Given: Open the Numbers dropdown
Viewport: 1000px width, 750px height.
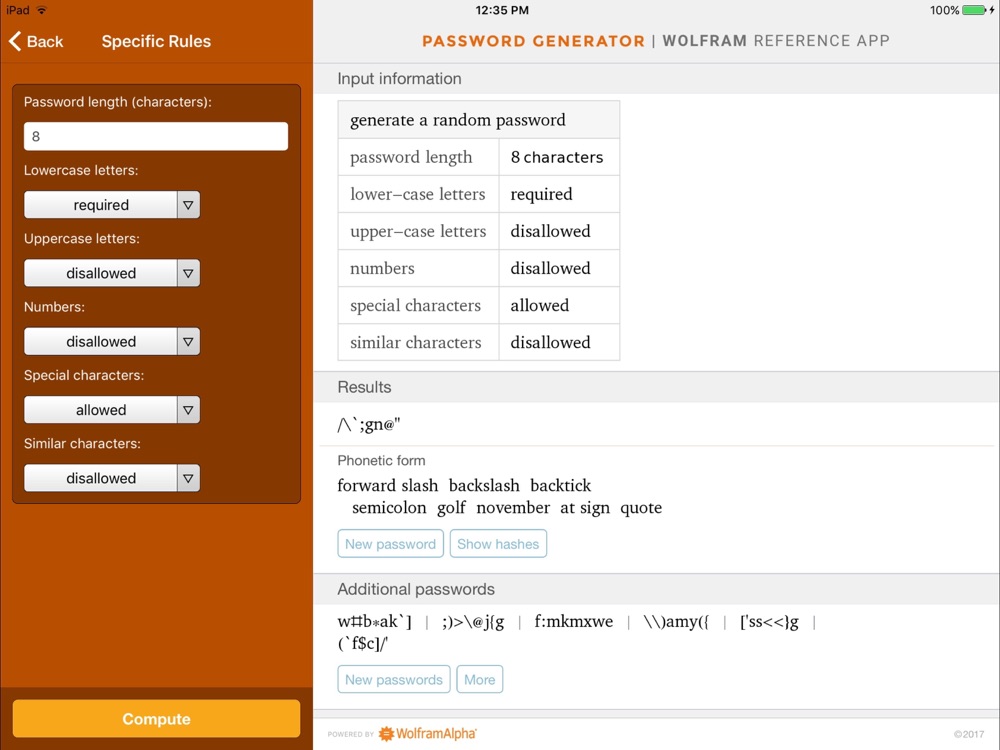Looking at the screenshot, I should [112, 341].
